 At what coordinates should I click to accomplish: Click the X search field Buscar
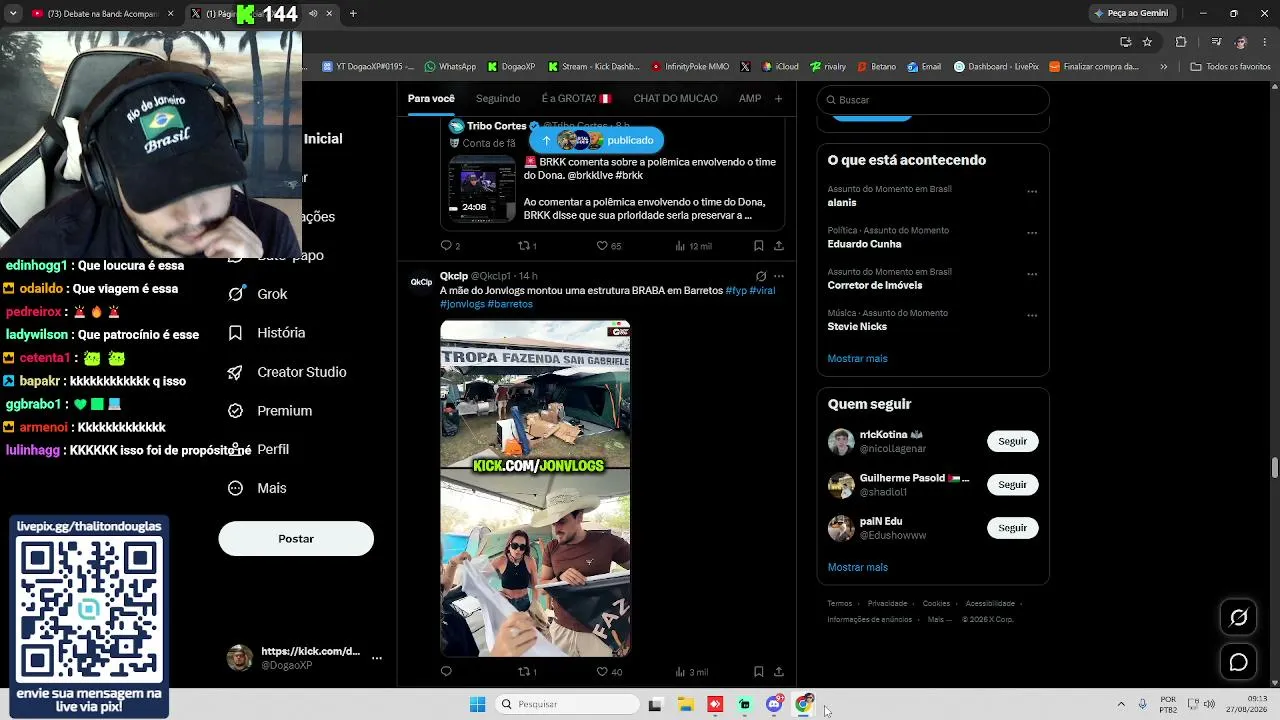click(x=933, y=100)
